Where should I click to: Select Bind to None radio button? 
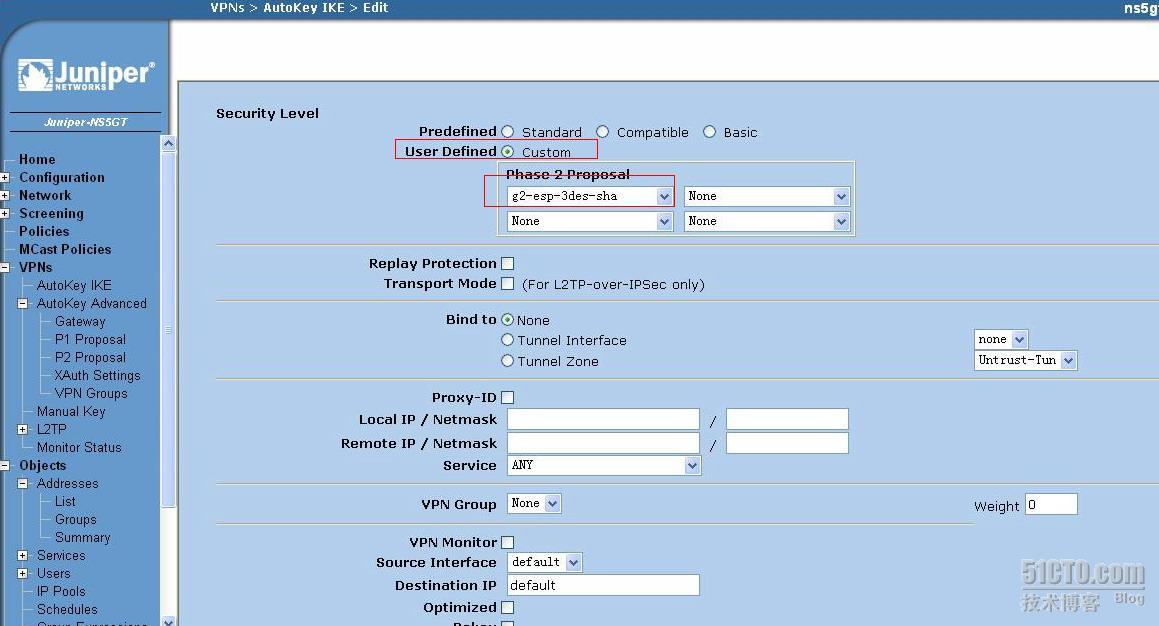(x=508, y=319)
